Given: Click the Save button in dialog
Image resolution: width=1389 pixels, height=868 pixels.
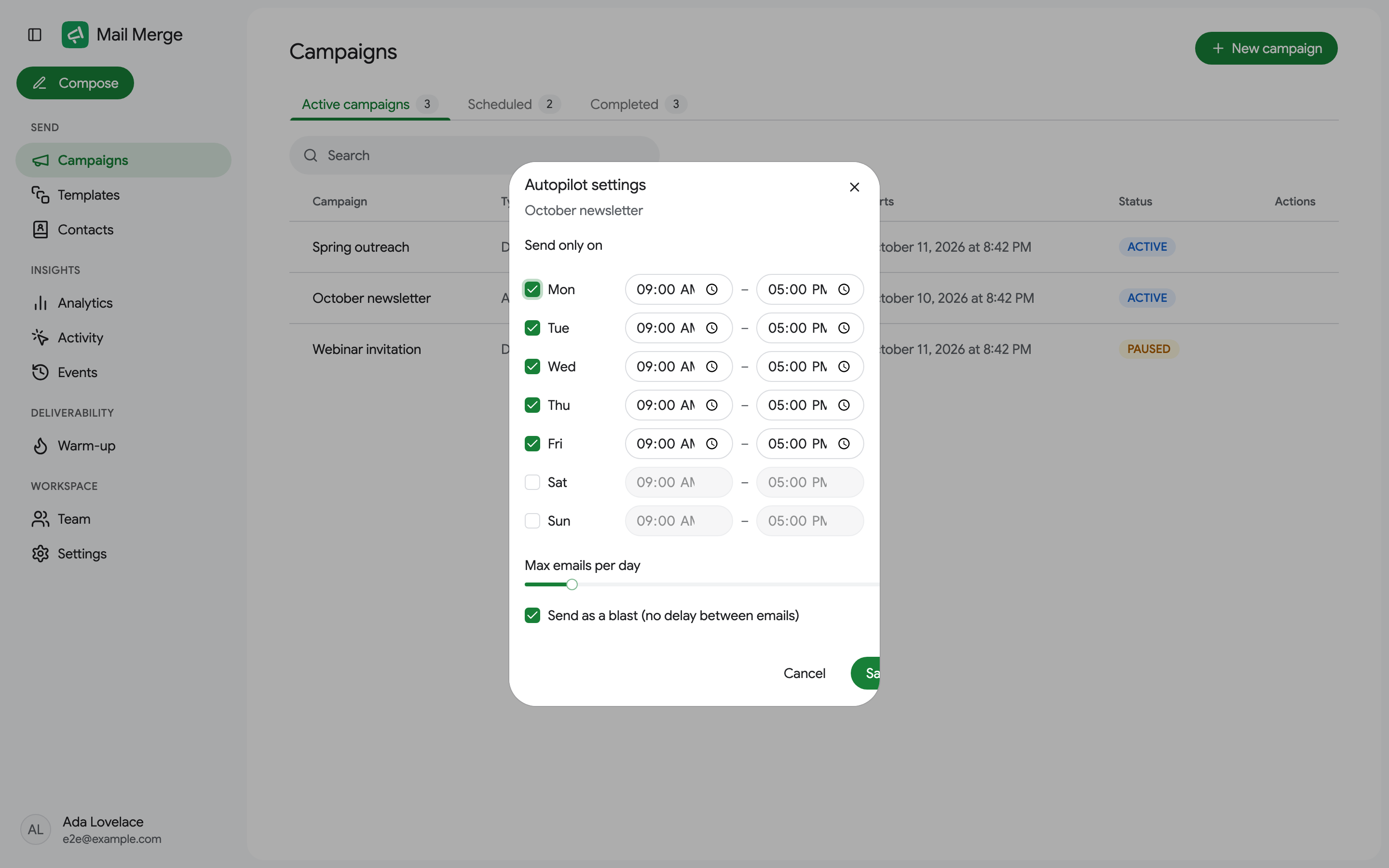Looking at the screenshot, I should 866,673.
